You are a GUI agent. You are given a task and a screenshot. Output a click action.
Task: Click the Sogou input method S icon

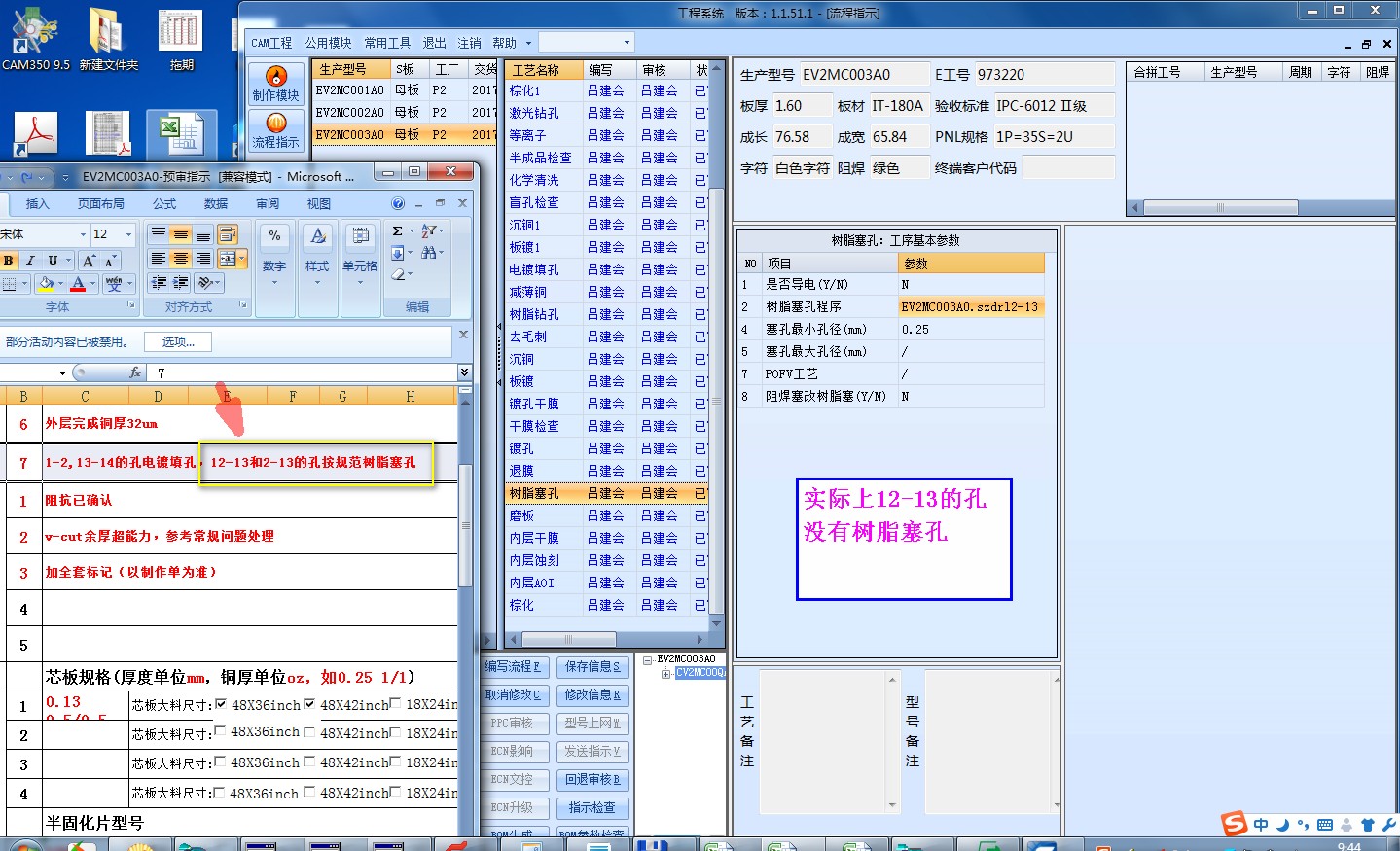click(x=1235, y=823)
